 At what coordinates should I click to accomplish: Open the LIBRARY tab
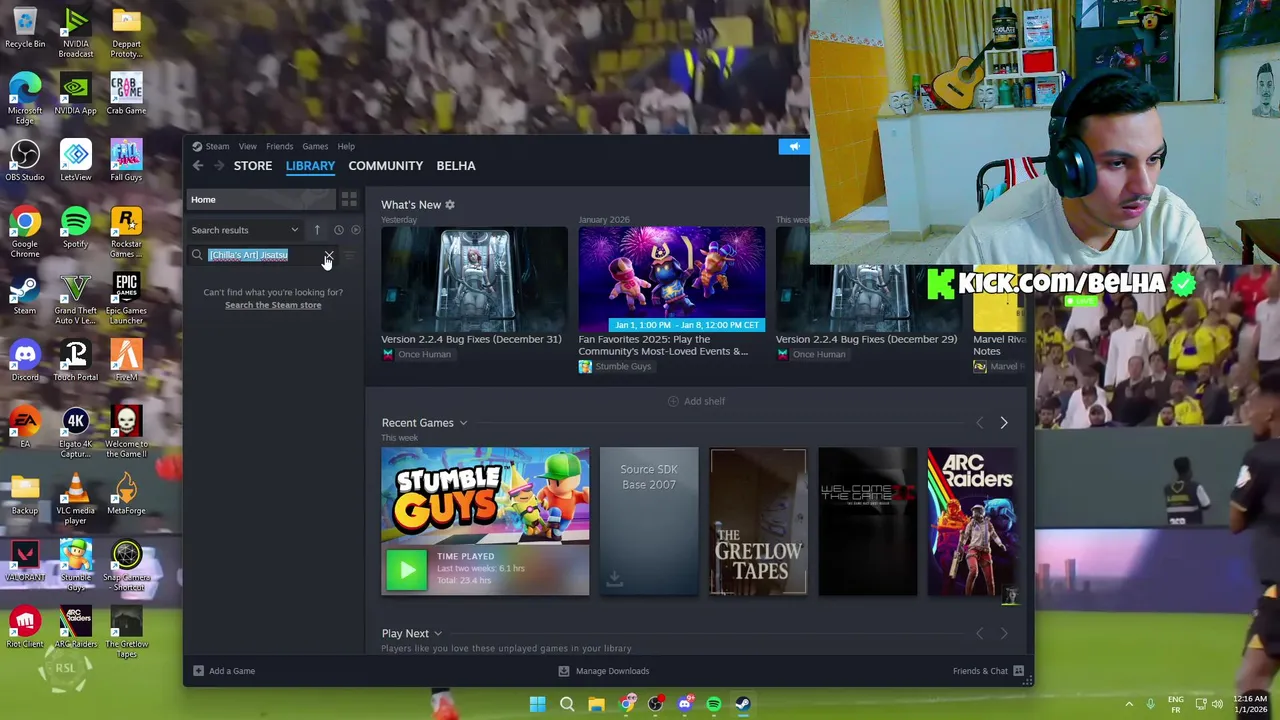point(310,166)
